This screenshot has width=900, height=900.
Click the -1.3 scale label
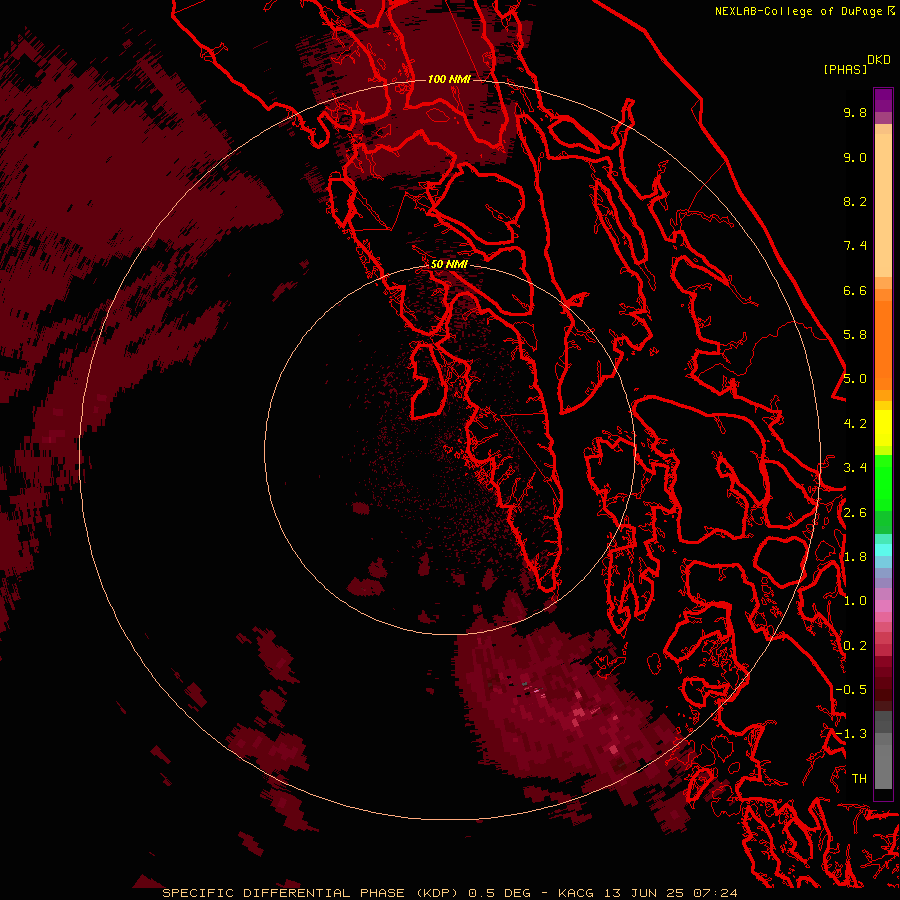coord(851,734)
